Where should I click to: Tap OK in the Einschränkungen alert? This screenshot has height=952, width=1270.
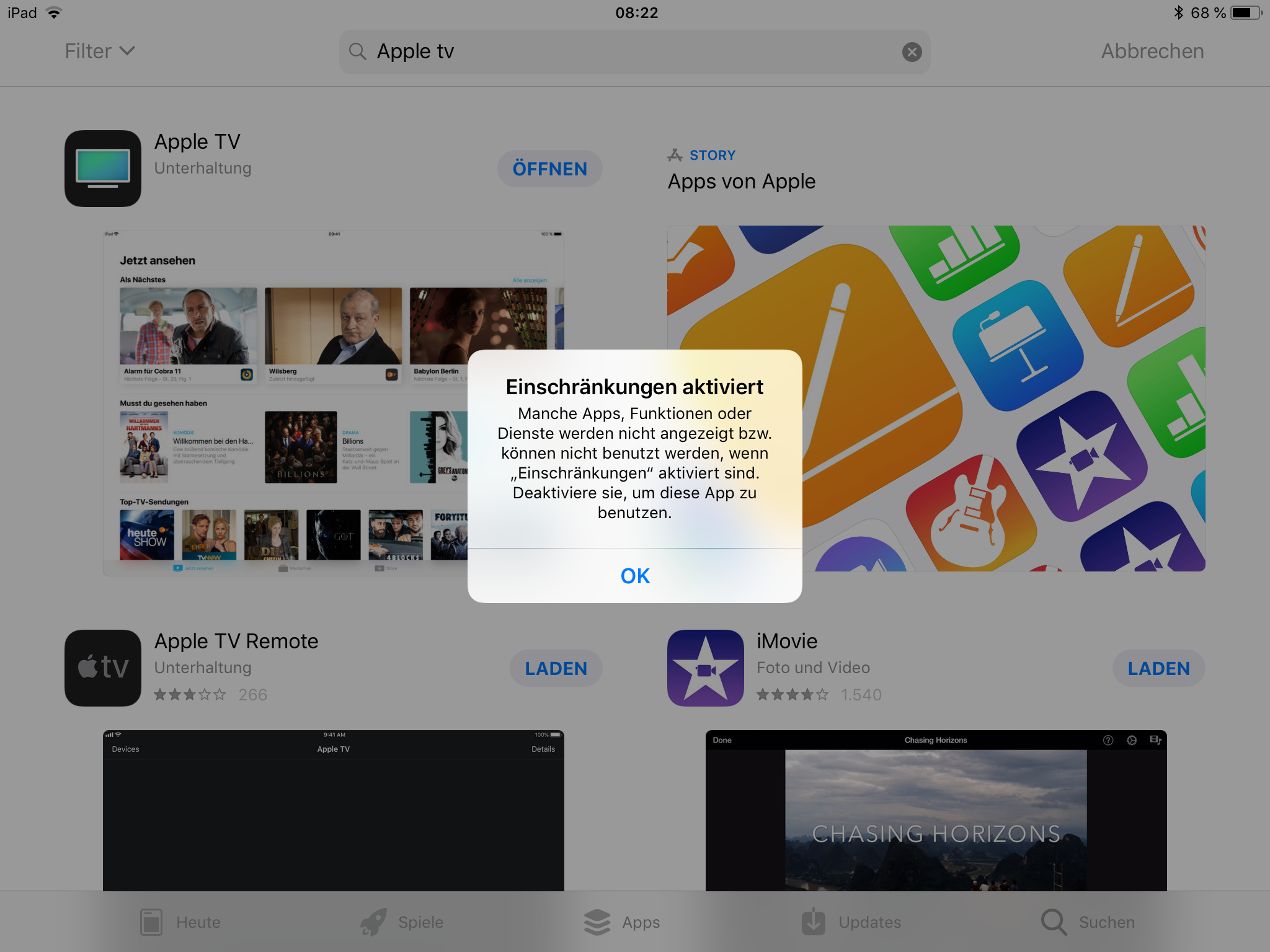click(634, 576)
